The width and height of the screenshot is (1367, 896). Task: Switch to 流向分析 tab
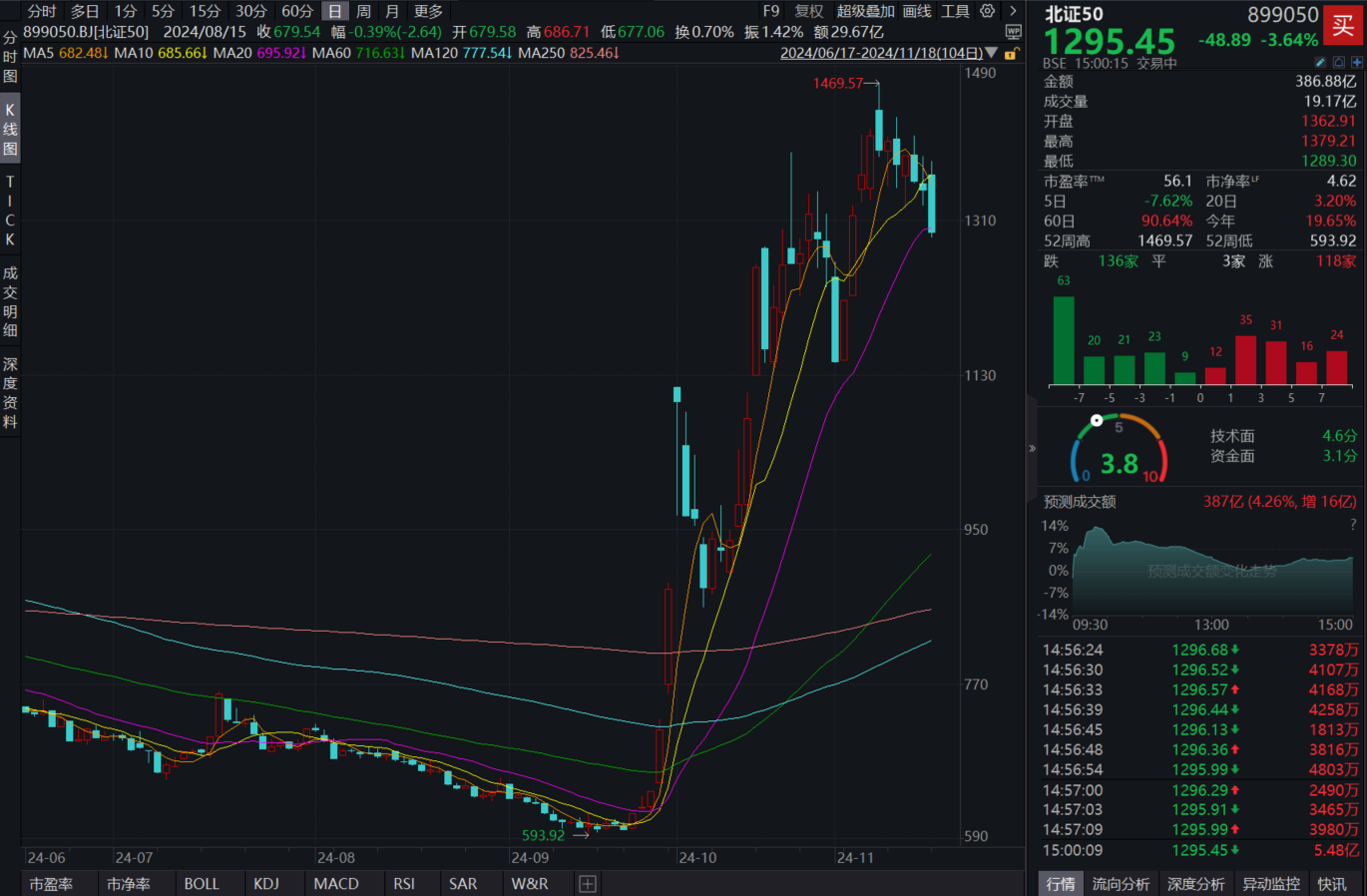[1121, 884]
